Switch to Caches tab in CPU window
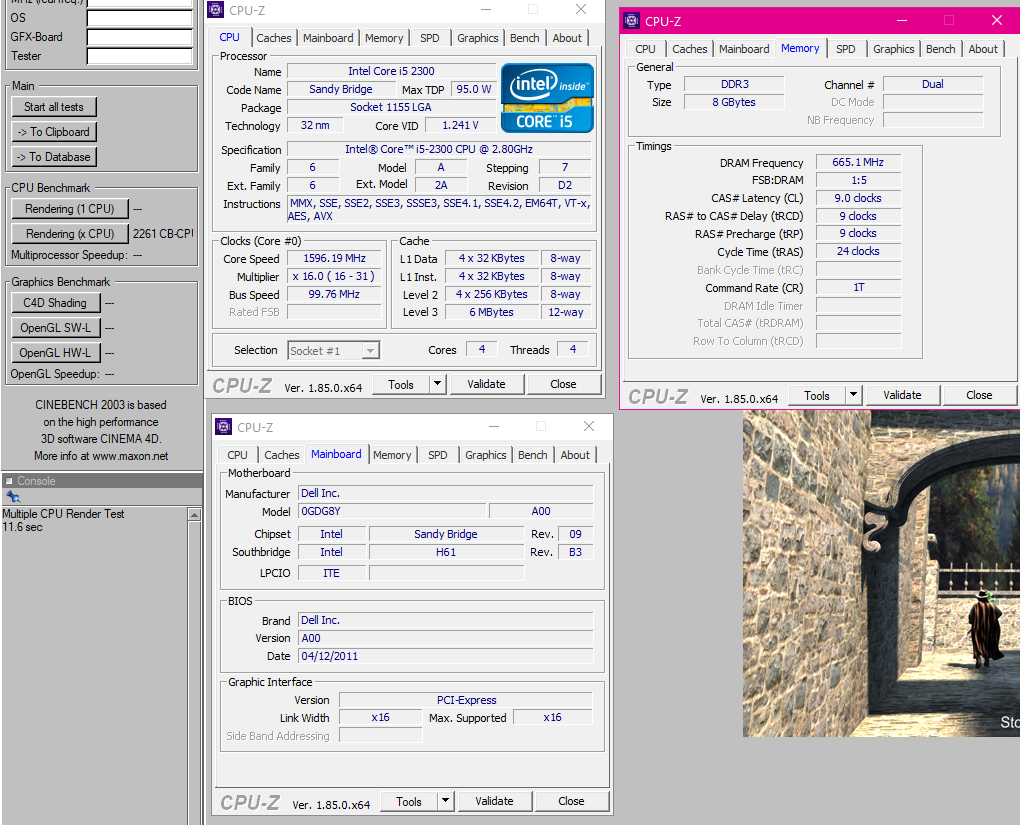The height and width of the screenshot is (825, 1020). tap(273, 38)
